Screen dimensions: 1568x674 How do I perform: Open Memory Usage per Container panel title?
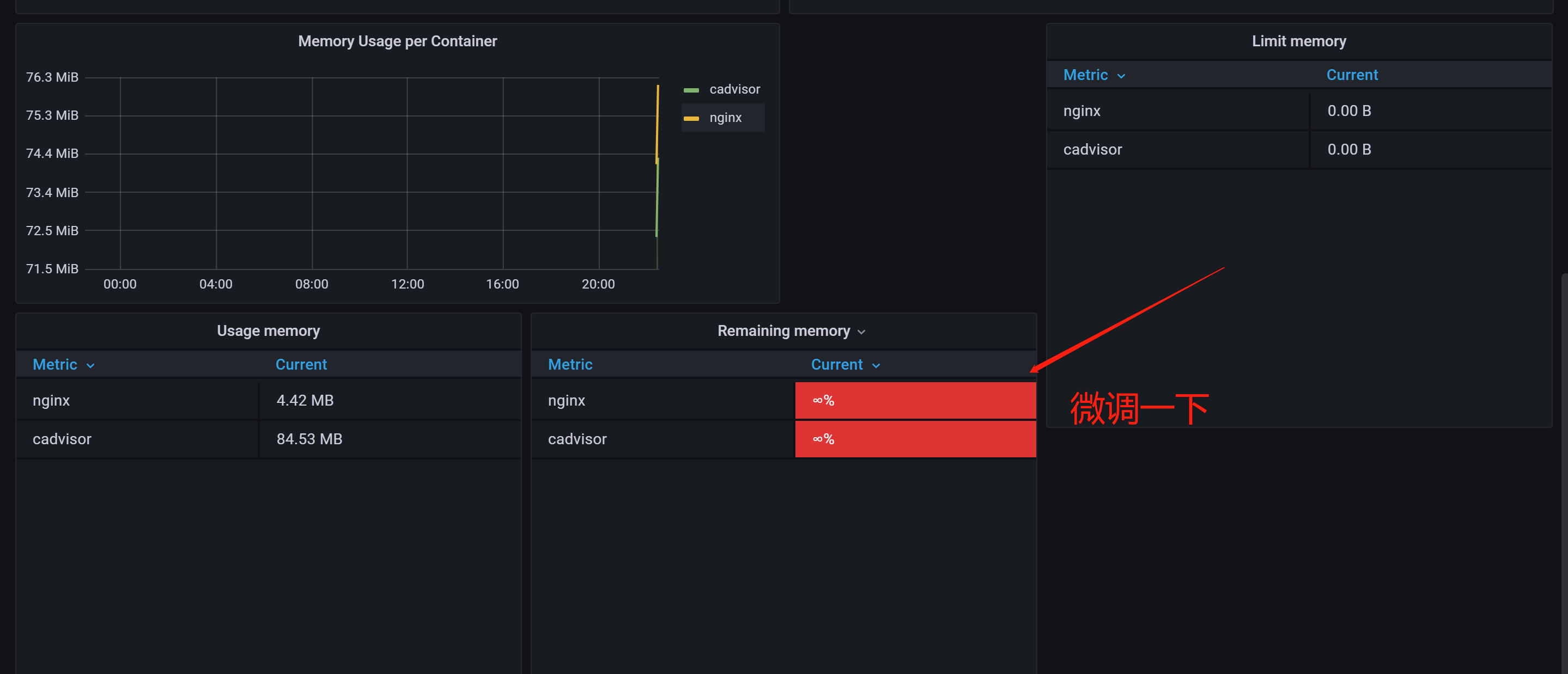click(x=398, y=41)
